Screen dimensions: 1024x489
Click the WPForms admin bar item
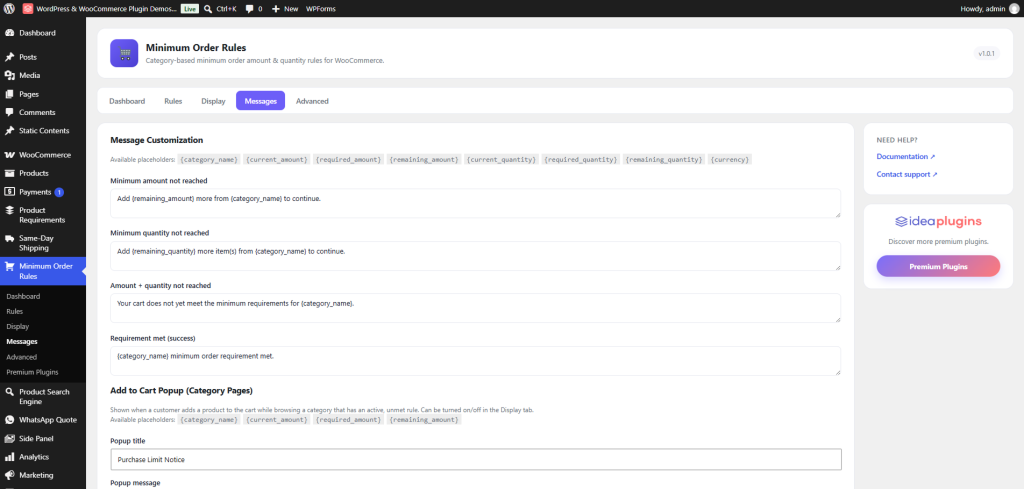click(x=321, y=9)
